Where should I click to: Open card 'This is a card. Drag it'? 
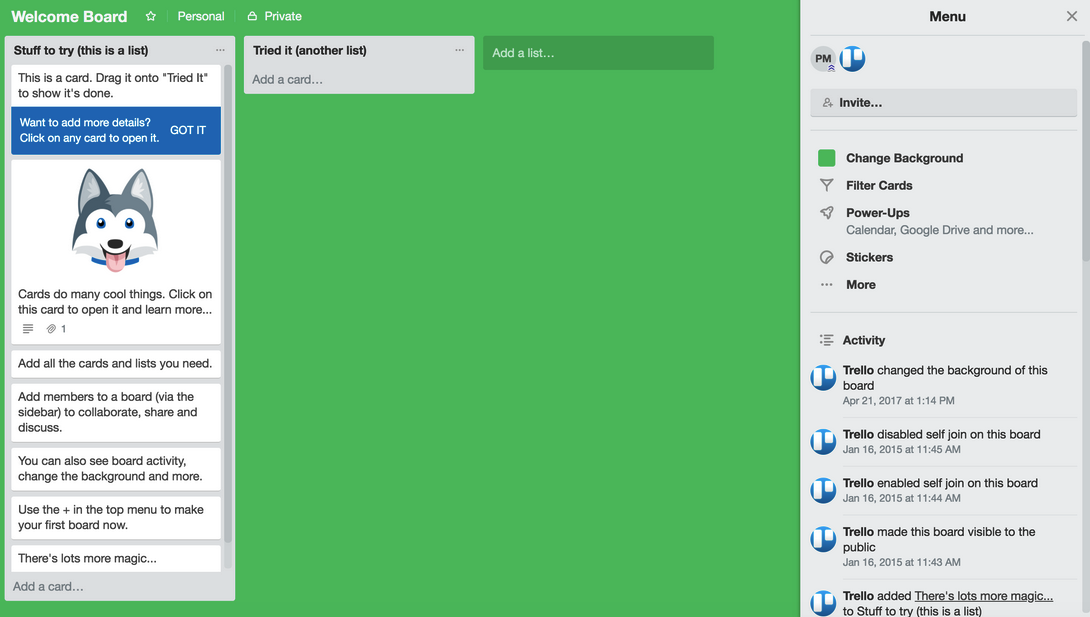pos(116,85)
